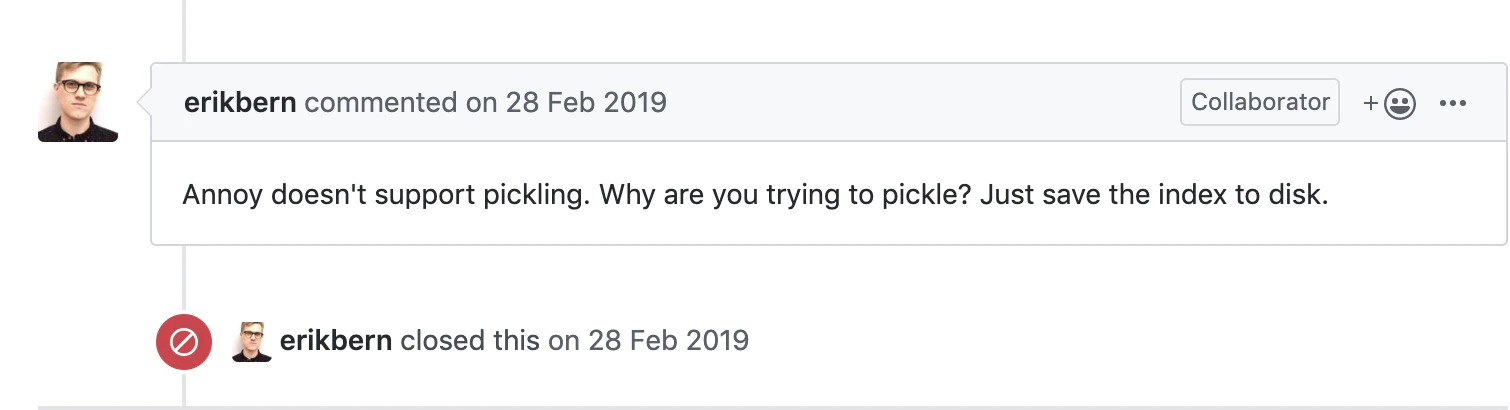Click the plus sign beside the reaction smiley
The width and height of the screenshot is (1510, 410).
click(x=1371, y=103)
